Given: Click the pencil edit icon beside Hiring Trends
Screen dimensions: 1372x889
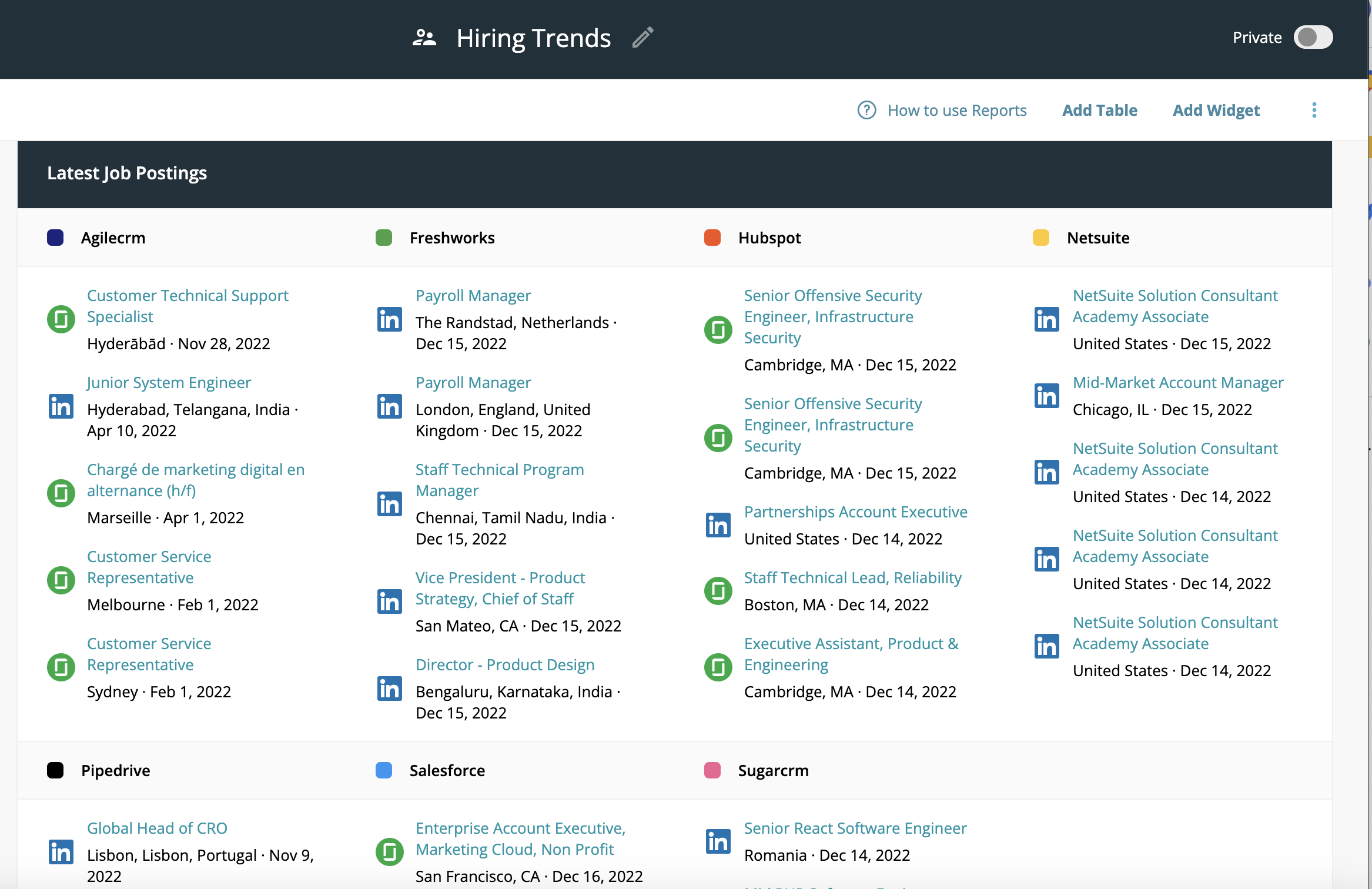Looking at the screenshot, I should tap(643, 38).
